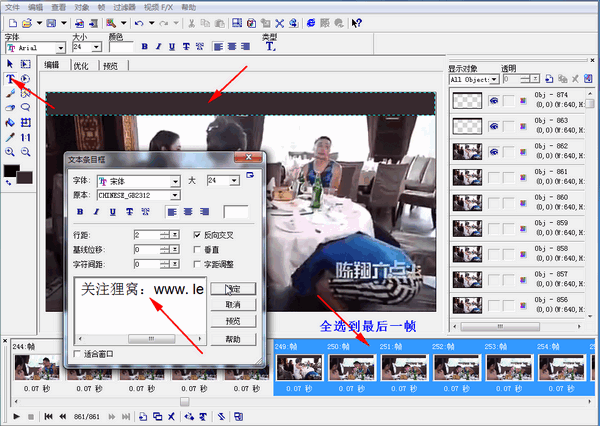Click the 帮助 button in dialog
Screen dimensions: 600x426
(233, 339)
